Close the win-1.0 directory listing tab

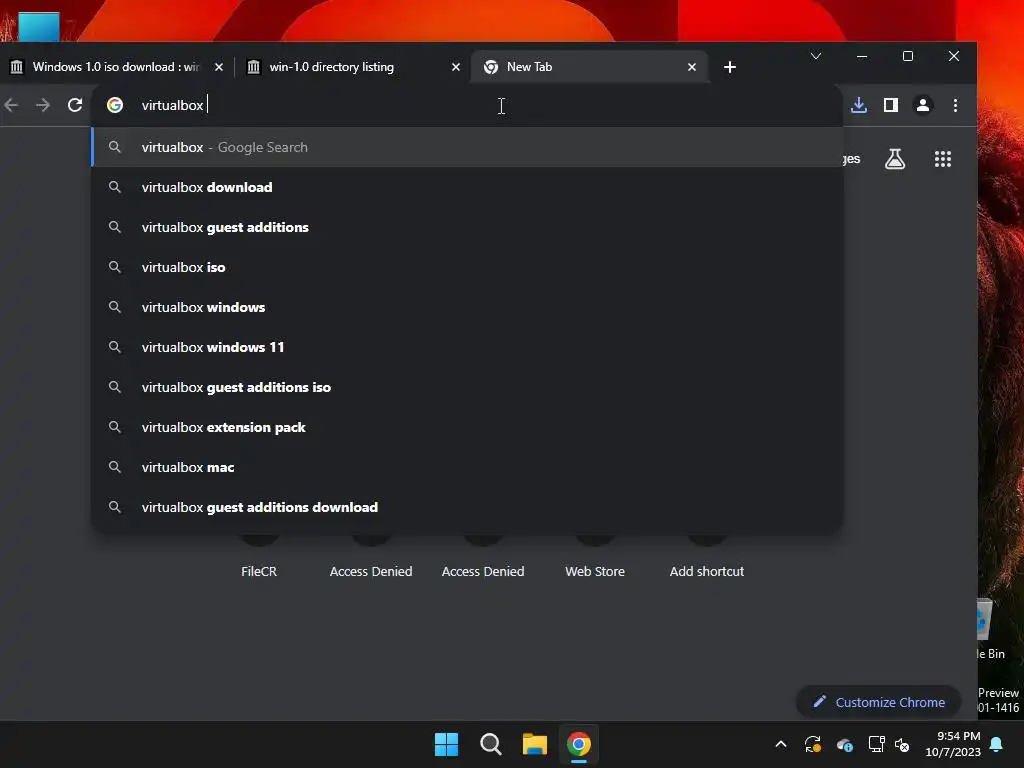(x=456, y=67)
